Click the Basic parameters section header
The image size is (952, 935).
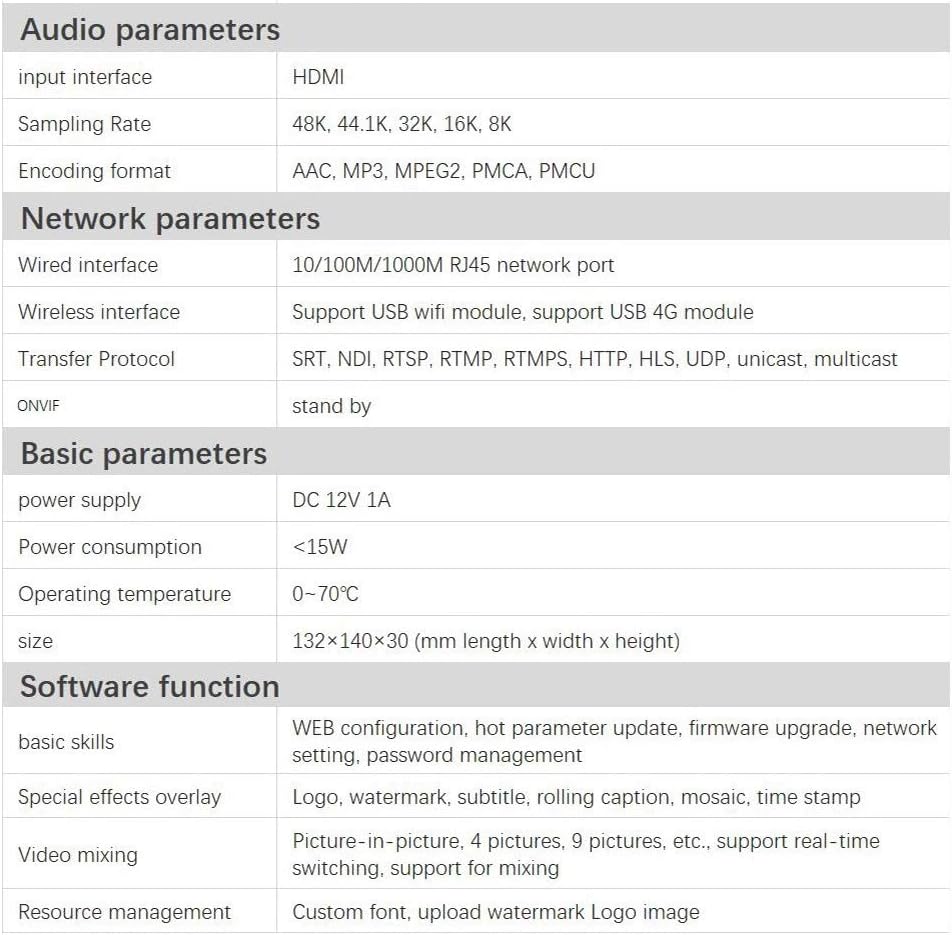[143, 453]
